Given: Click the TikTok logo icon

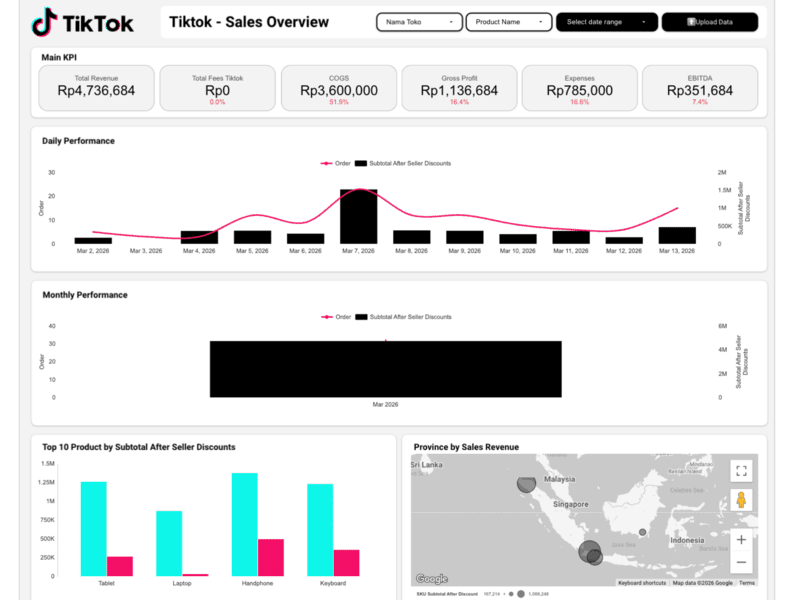Looking at the screenshot, I should click(44, 22).
